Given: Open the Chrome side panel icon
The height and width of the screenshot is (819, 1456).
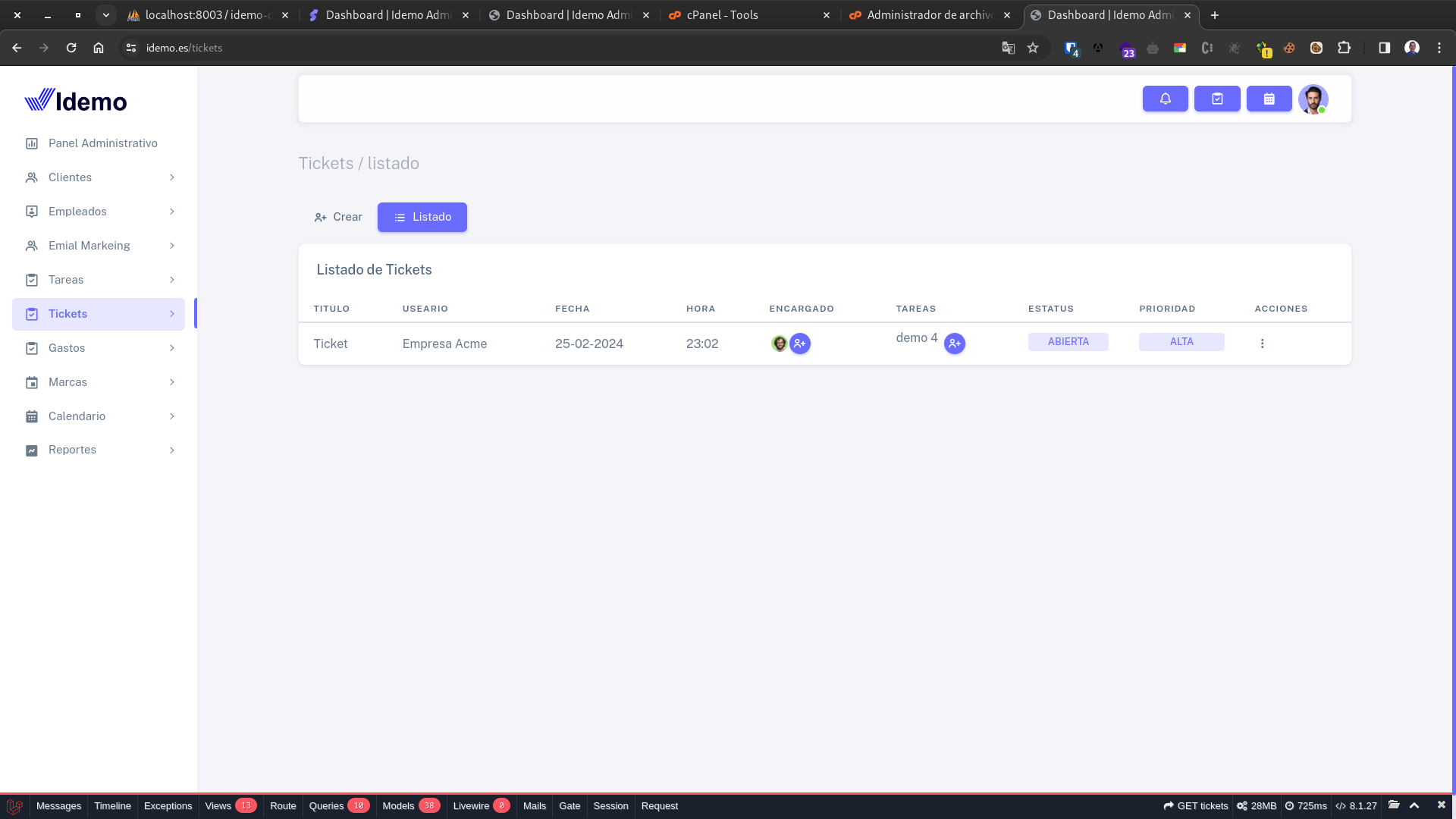Looking at the screenshot, I should coord(1384,48).
